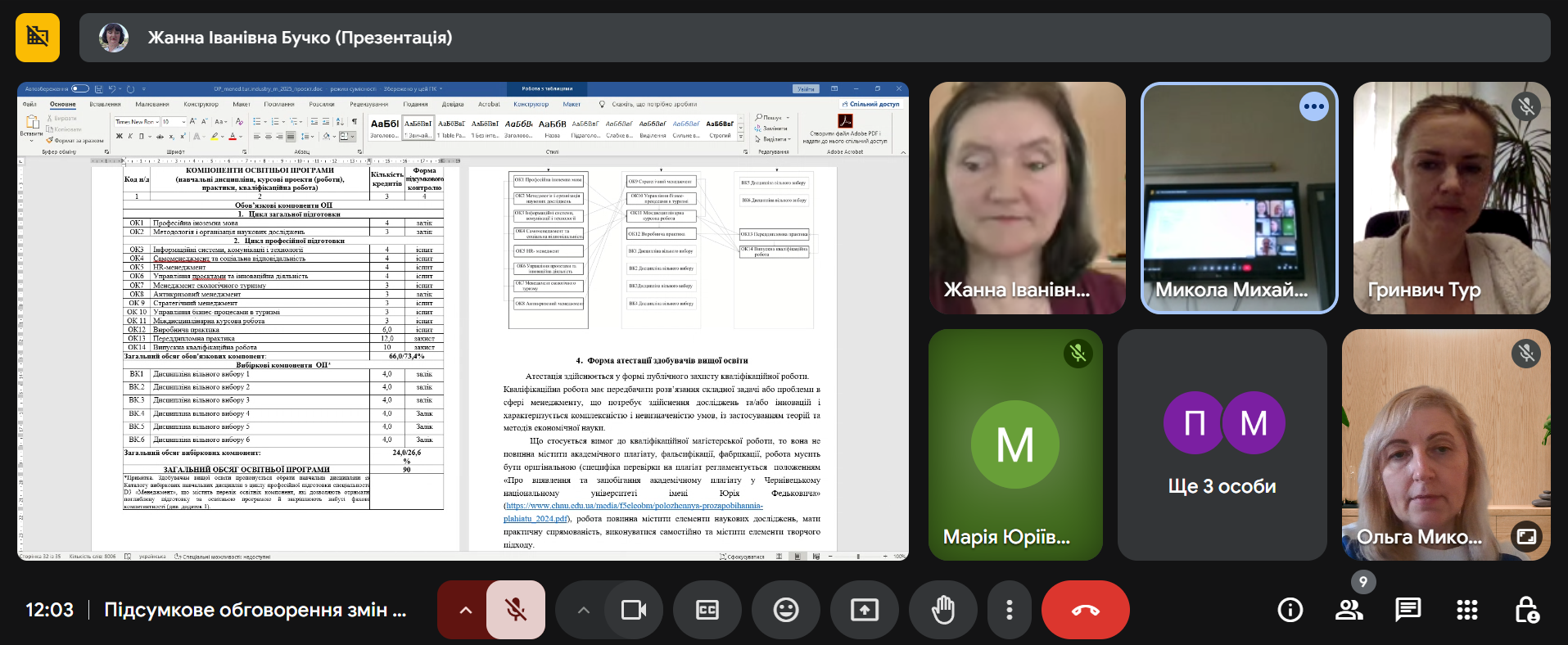Open meeting details info panel
Viewport: 1568px width, 645px height.
click(1290, 610)
